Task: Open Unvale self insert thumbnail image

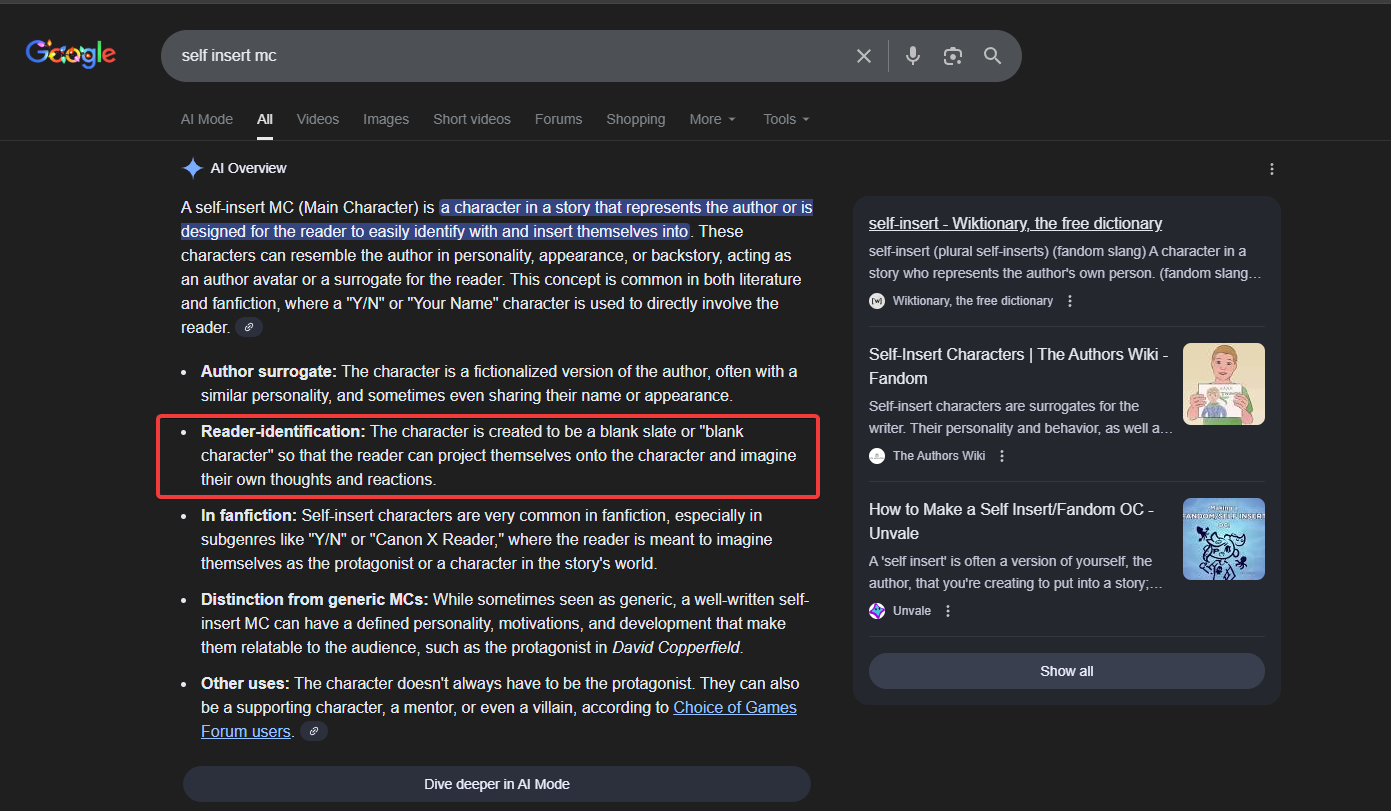Action: pyautogui.click(x=1224, y=539)
